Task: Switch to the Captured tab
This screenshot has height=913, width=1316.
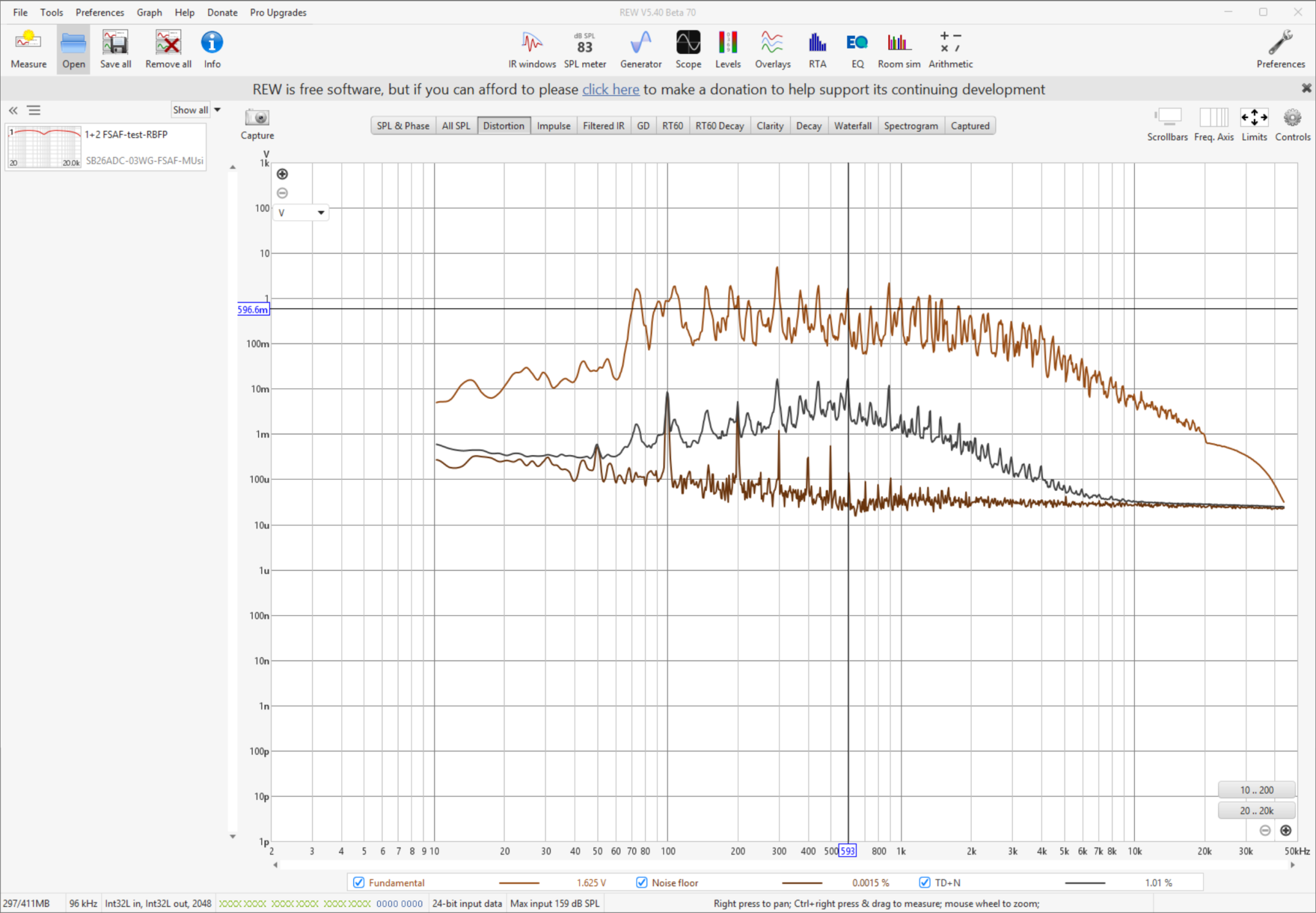Action: click(970, 126)
